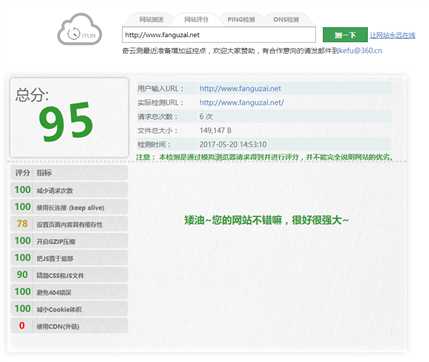Click the detection time 2017-05-20 value
Viewport: 429px width, 362px height.
pyautogui.click(x=233, y=144)
